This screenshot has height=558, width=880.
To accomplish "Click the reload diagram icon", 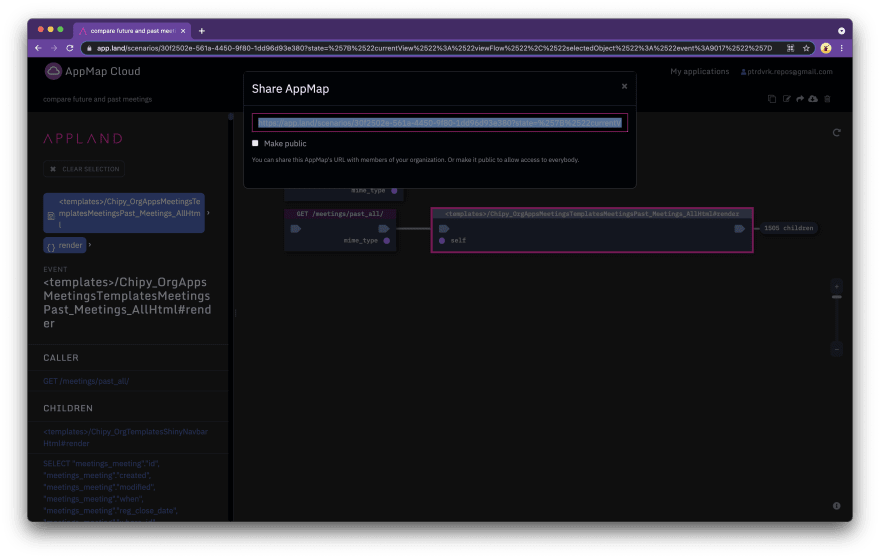I will coord(836,132).
